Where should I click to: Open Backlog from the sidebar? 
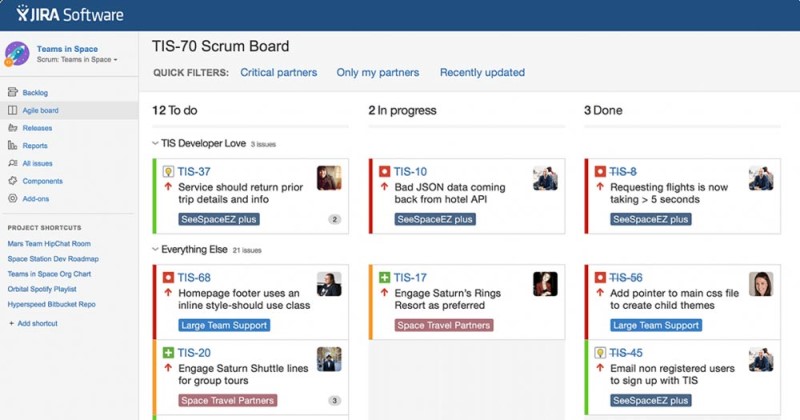click(x=35, y=92)
